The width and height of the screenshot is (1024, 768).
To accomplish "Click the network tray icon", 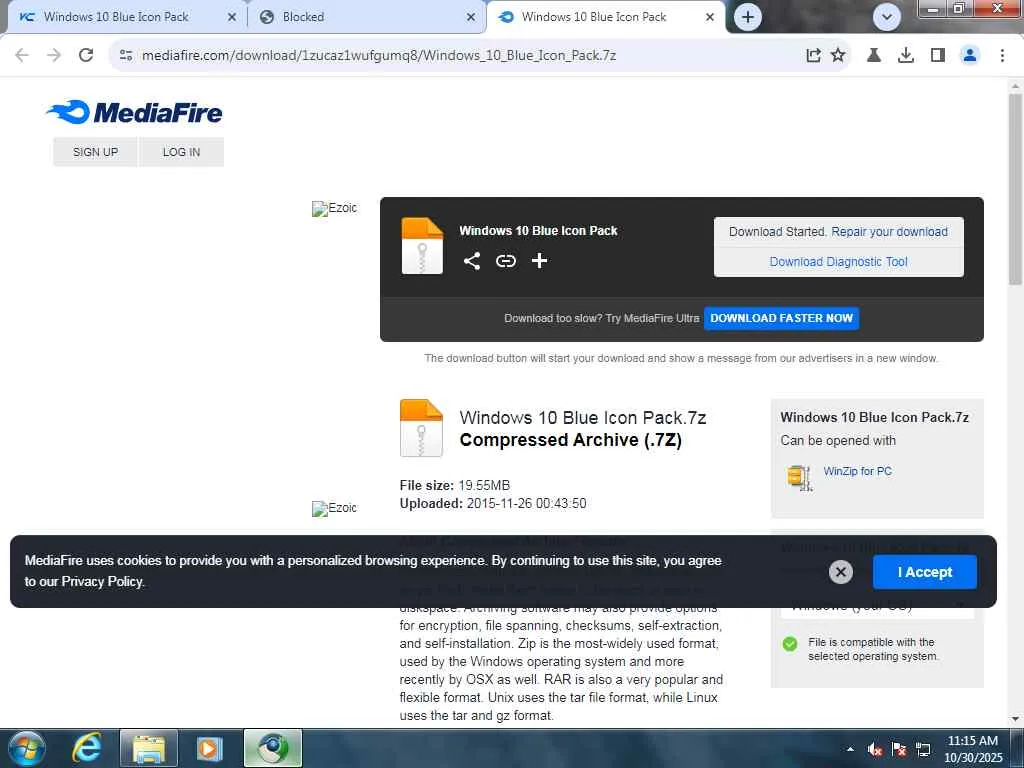I will pyautogui.click(x=923, y=749).
